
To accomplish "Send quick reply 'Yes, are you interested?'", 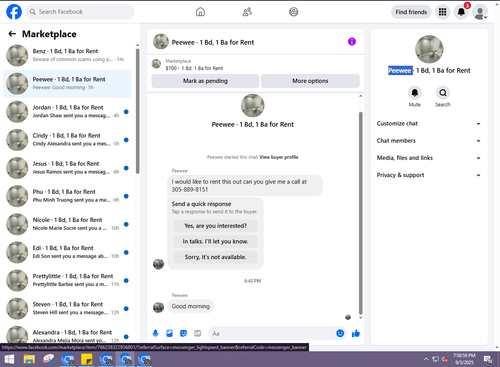I will [x=215, y=226].
